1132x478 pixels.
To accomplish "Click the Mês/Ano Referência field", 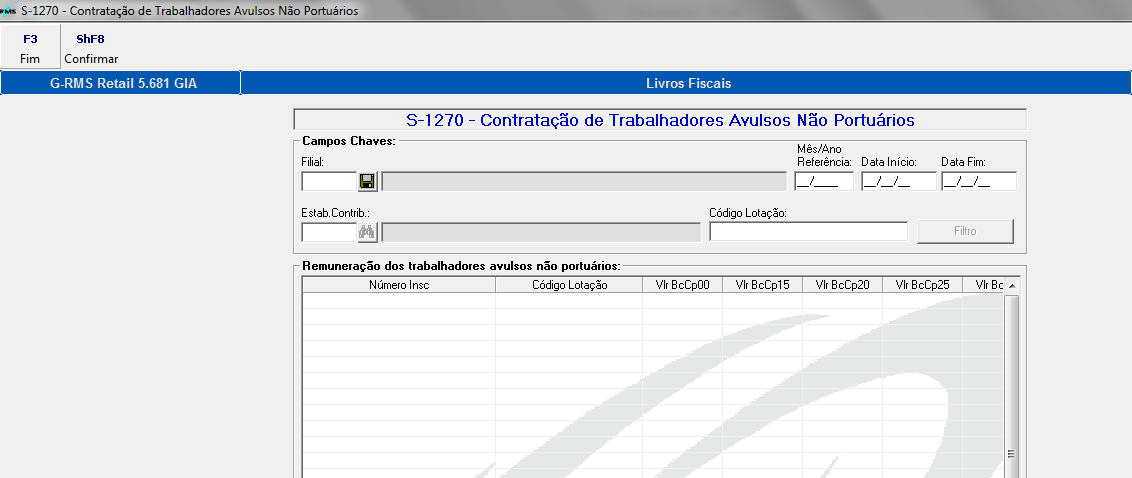I will click(824, 181).
